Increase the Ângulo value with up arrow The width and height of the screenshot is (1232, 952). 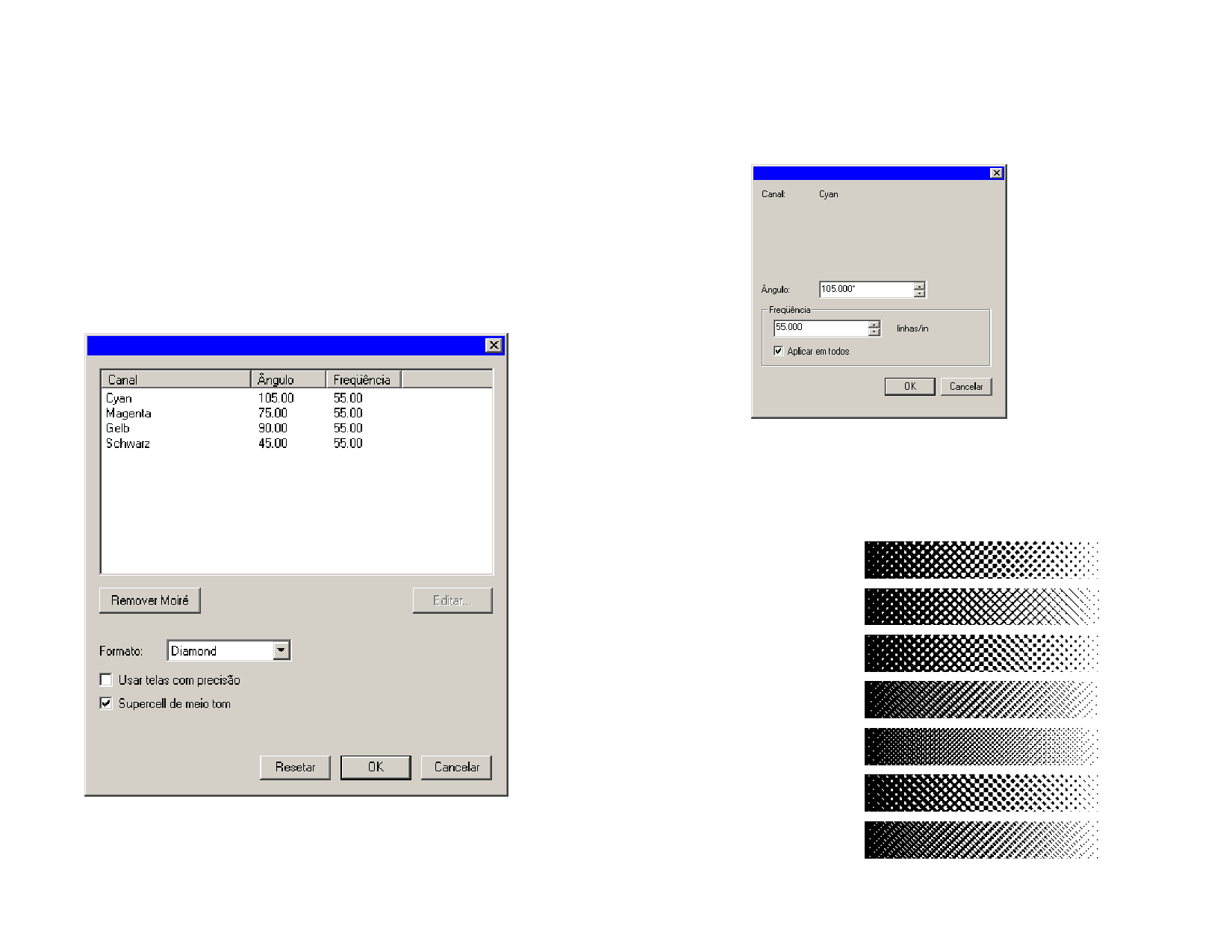tap(920, 285)
